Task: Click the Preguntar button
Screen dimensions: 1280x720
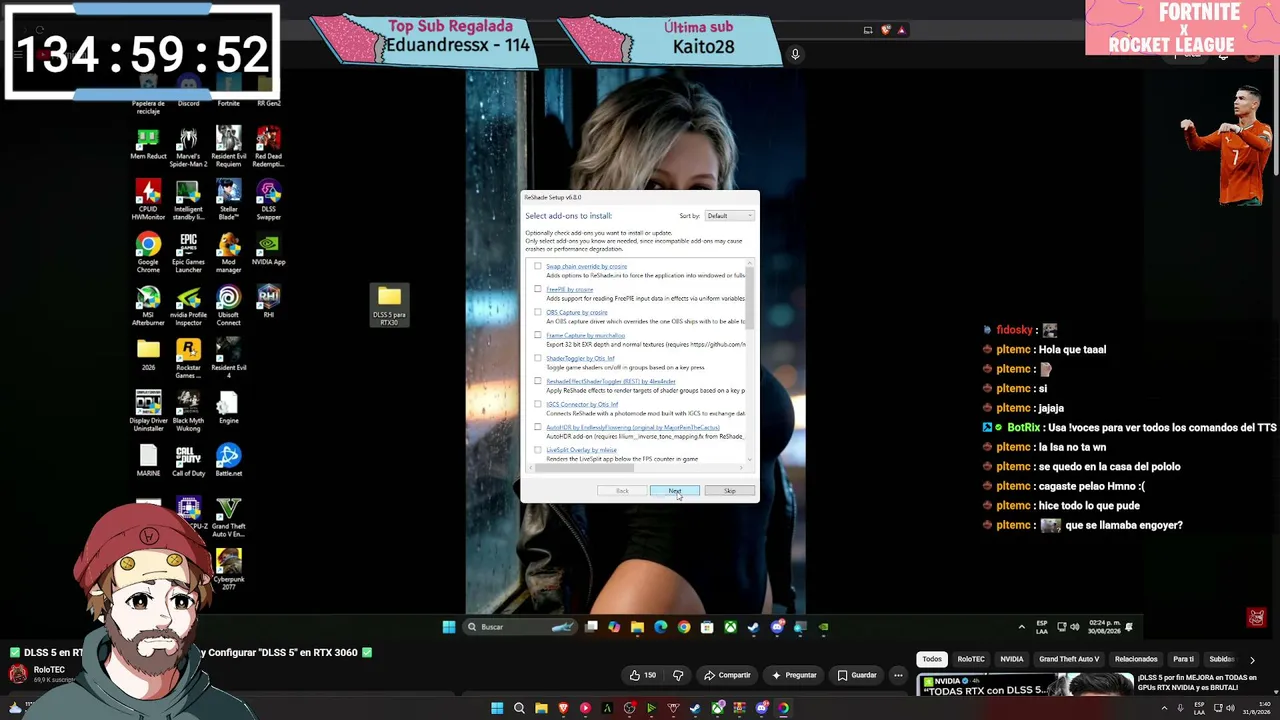Action: 794,675
